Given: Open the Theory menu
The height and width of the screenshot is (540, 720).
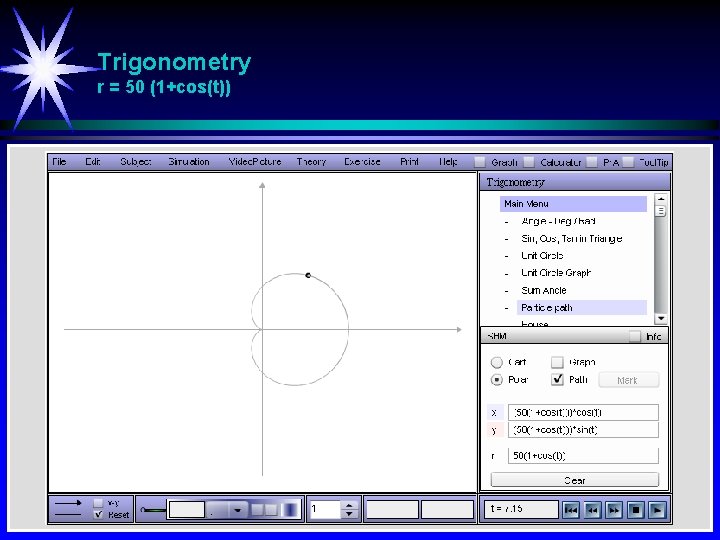Looking at the screenshot, I should coord(311,162).
